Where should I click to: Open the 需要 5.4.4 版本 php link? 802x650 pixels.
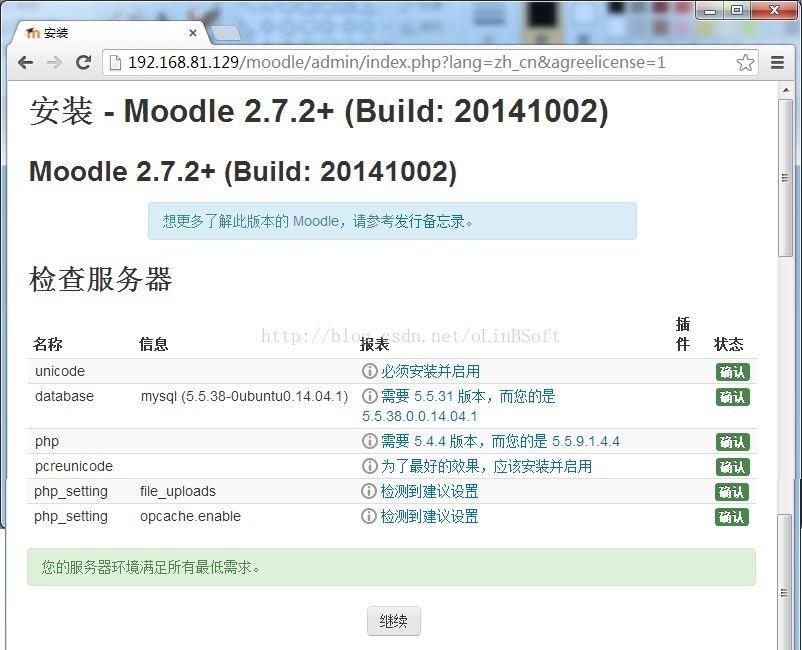point(500,441)
